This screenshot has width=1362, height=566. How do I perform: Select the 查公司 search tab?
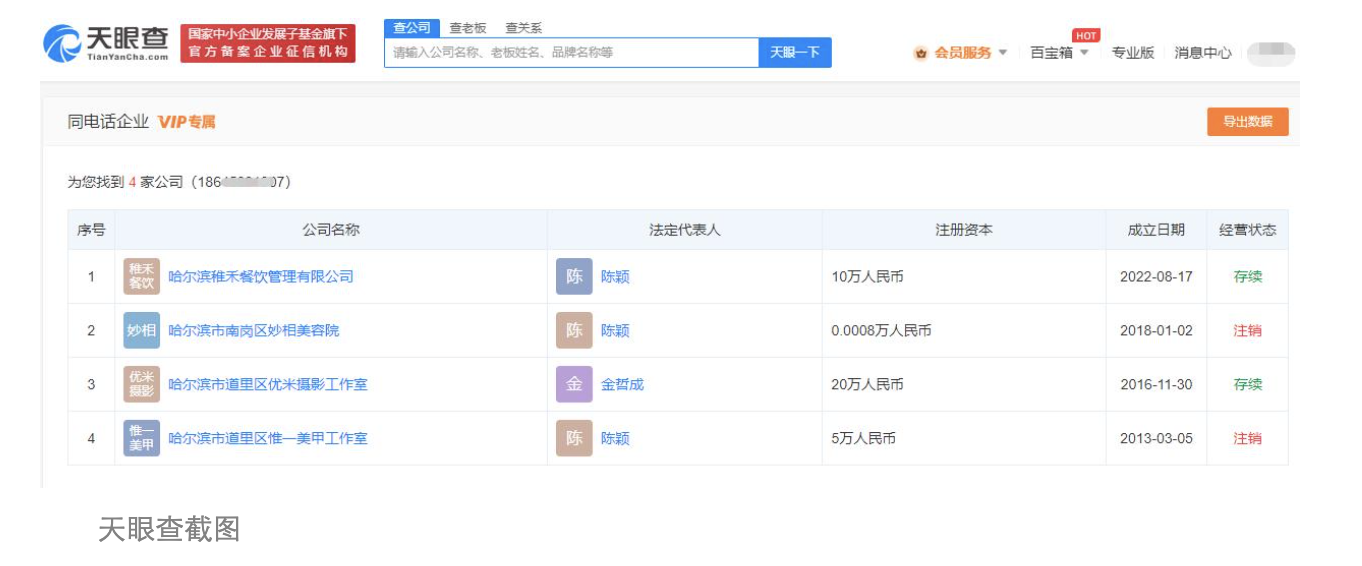[x=411, y=28]
